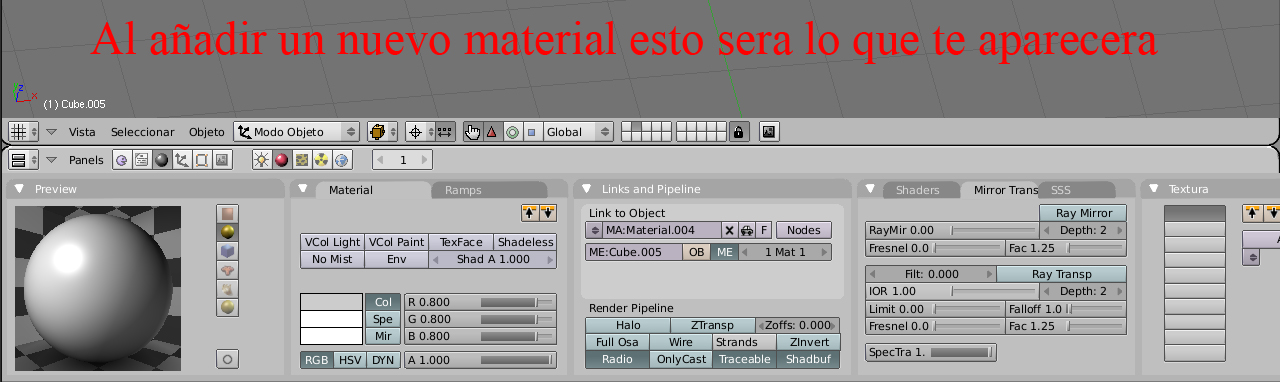This screenshot has width=1280, height=382.
Task: Toggle the Shadeless option
Action: pyautogui.click(x=525, y=242)
